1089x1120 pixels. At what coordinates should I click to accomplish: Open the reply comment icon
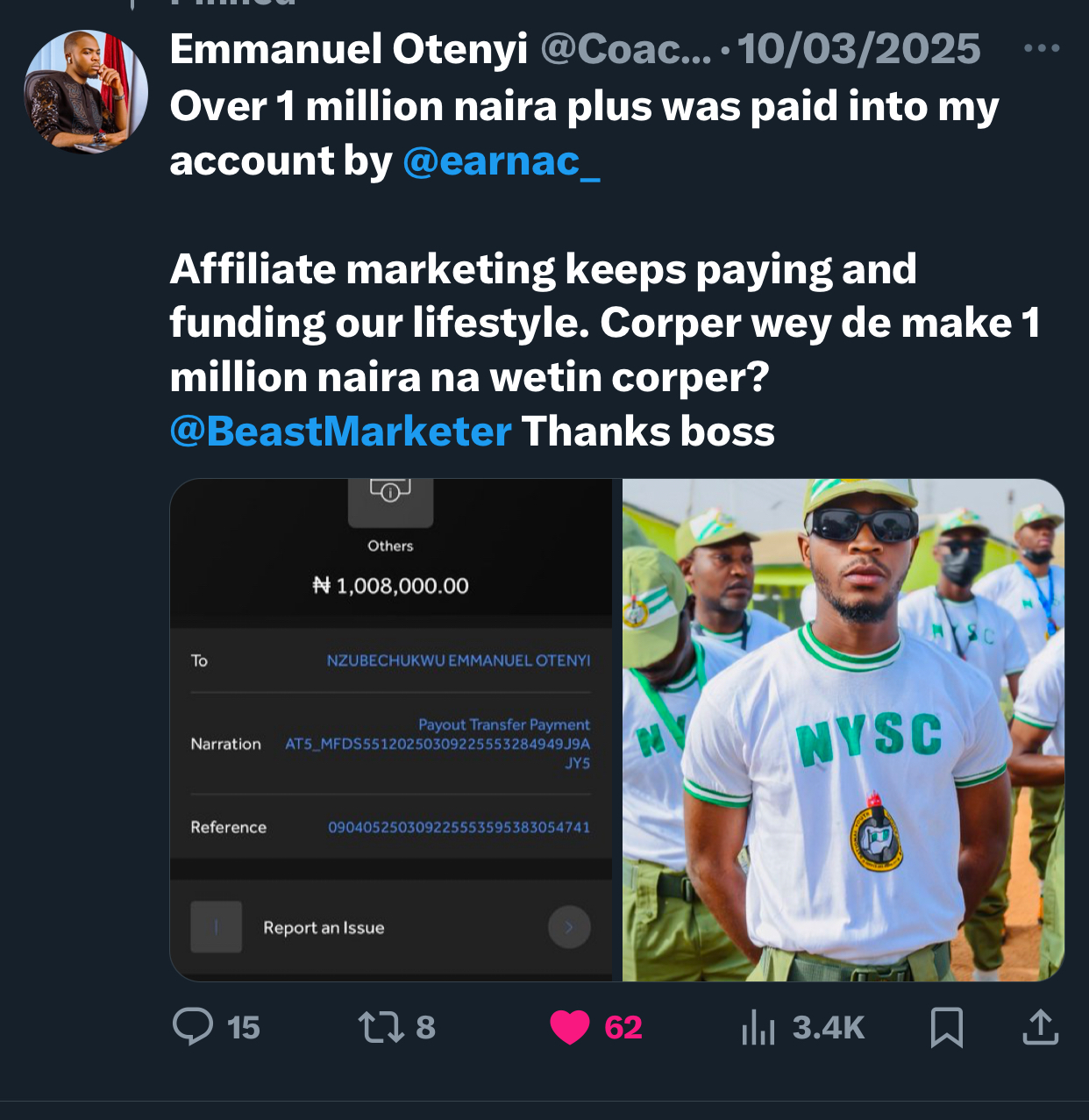click(x=193, y=1026)
